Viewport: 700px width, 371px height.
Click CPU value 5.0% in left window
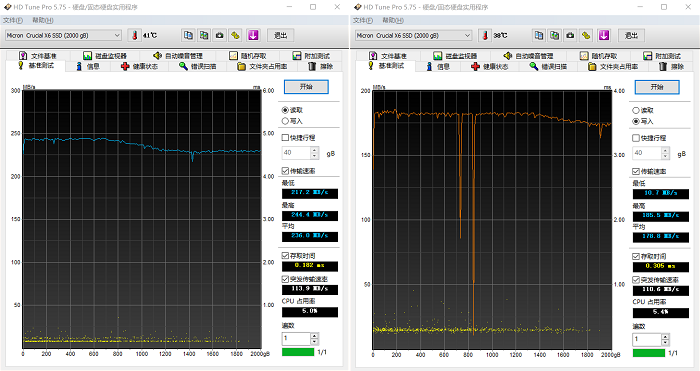[310, 312]
